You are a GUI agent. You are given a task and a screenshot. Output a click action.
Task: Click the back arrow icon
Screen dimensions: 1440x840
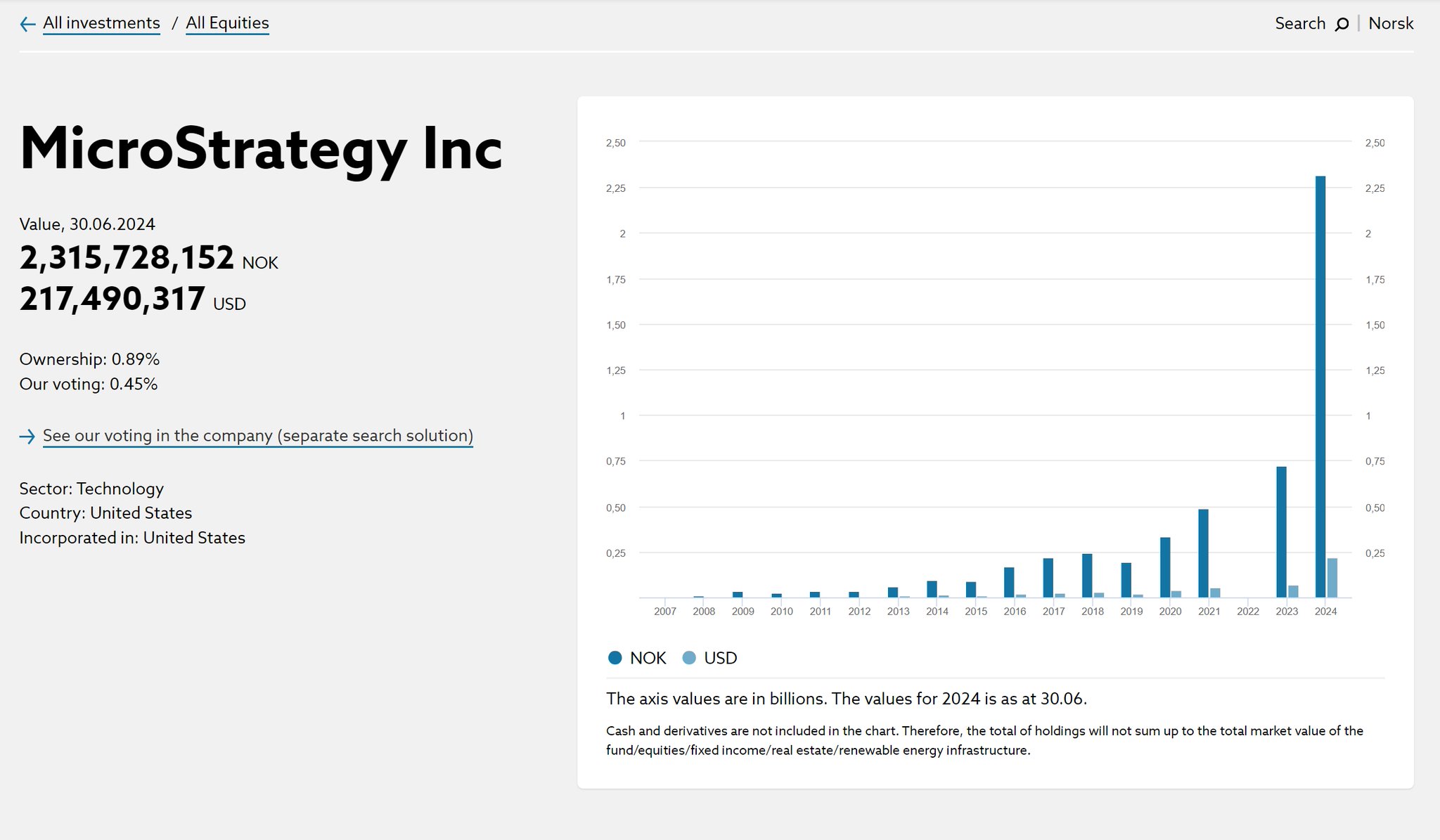(27, 25)
